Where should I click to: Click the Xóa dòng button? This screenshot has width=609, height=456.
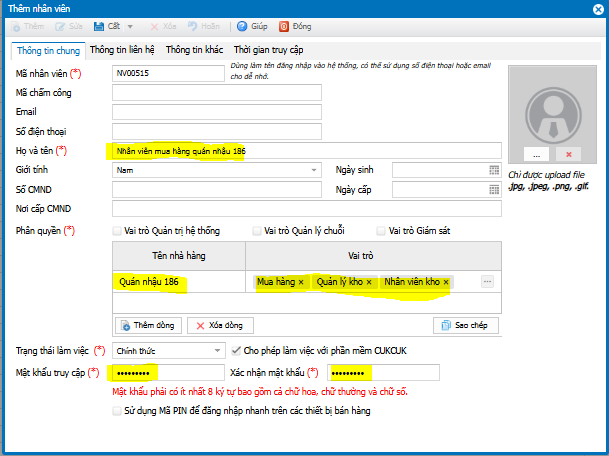[220, 325]
